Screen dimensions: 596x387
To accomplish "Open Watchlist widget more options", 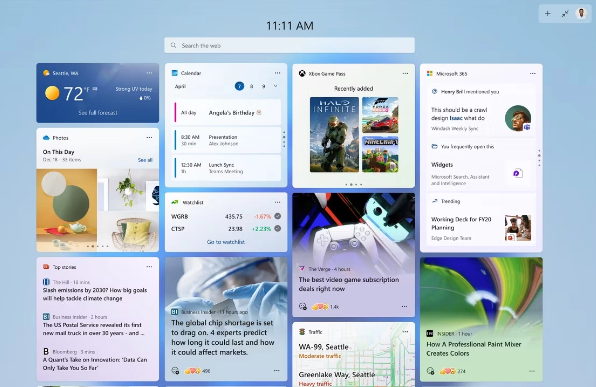I will pyautogui.click(x=277, y=203).
